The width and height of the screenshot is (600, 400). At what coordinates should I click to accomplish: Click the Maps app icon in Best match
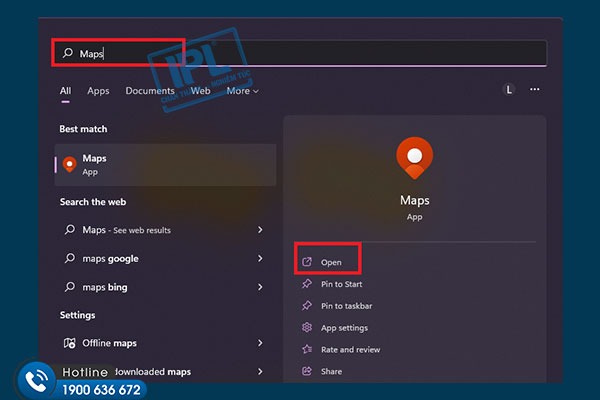click(x=69, y=164)
